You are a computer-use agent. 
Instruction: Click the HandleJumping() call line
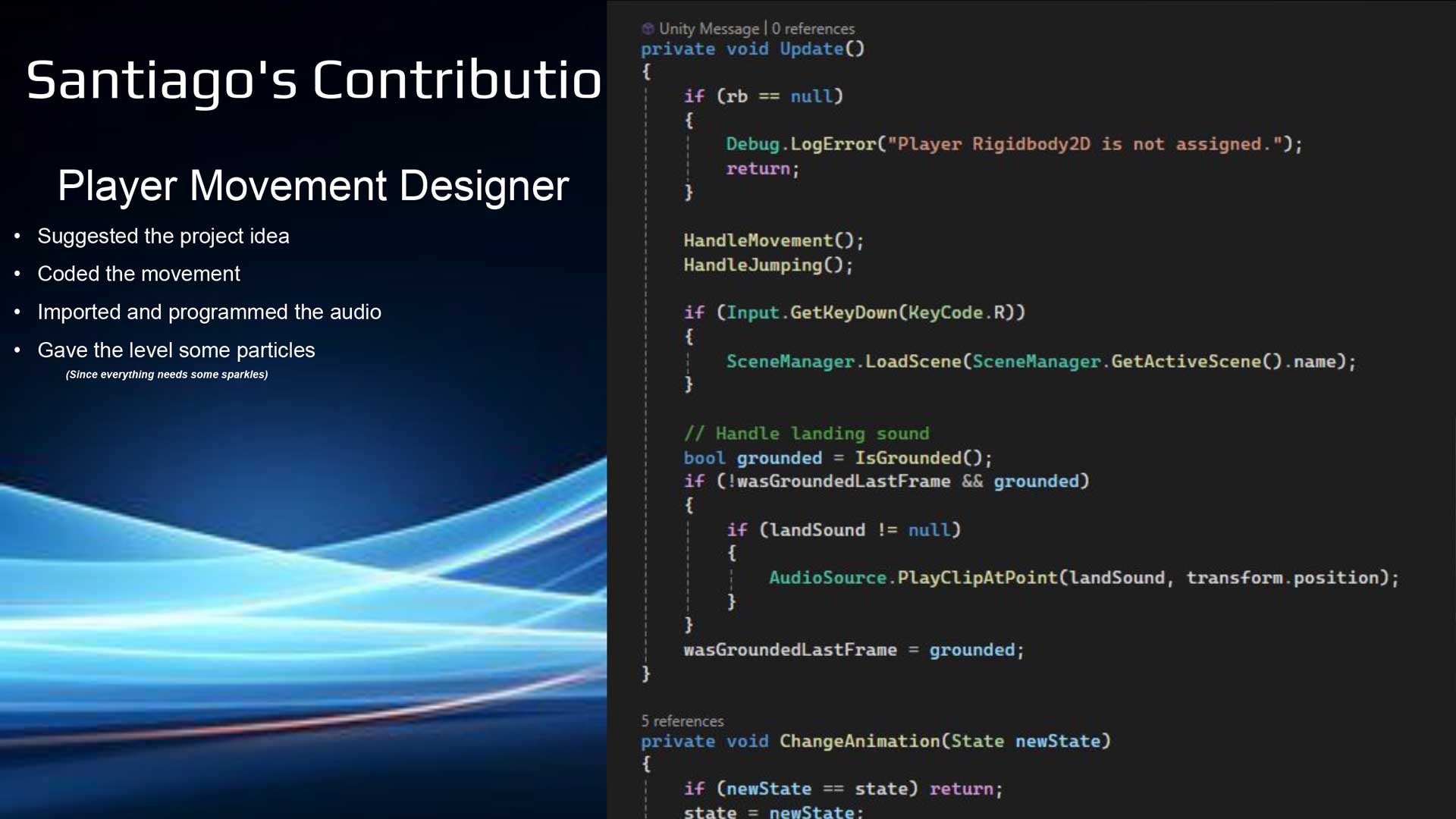tap(767, 265)
